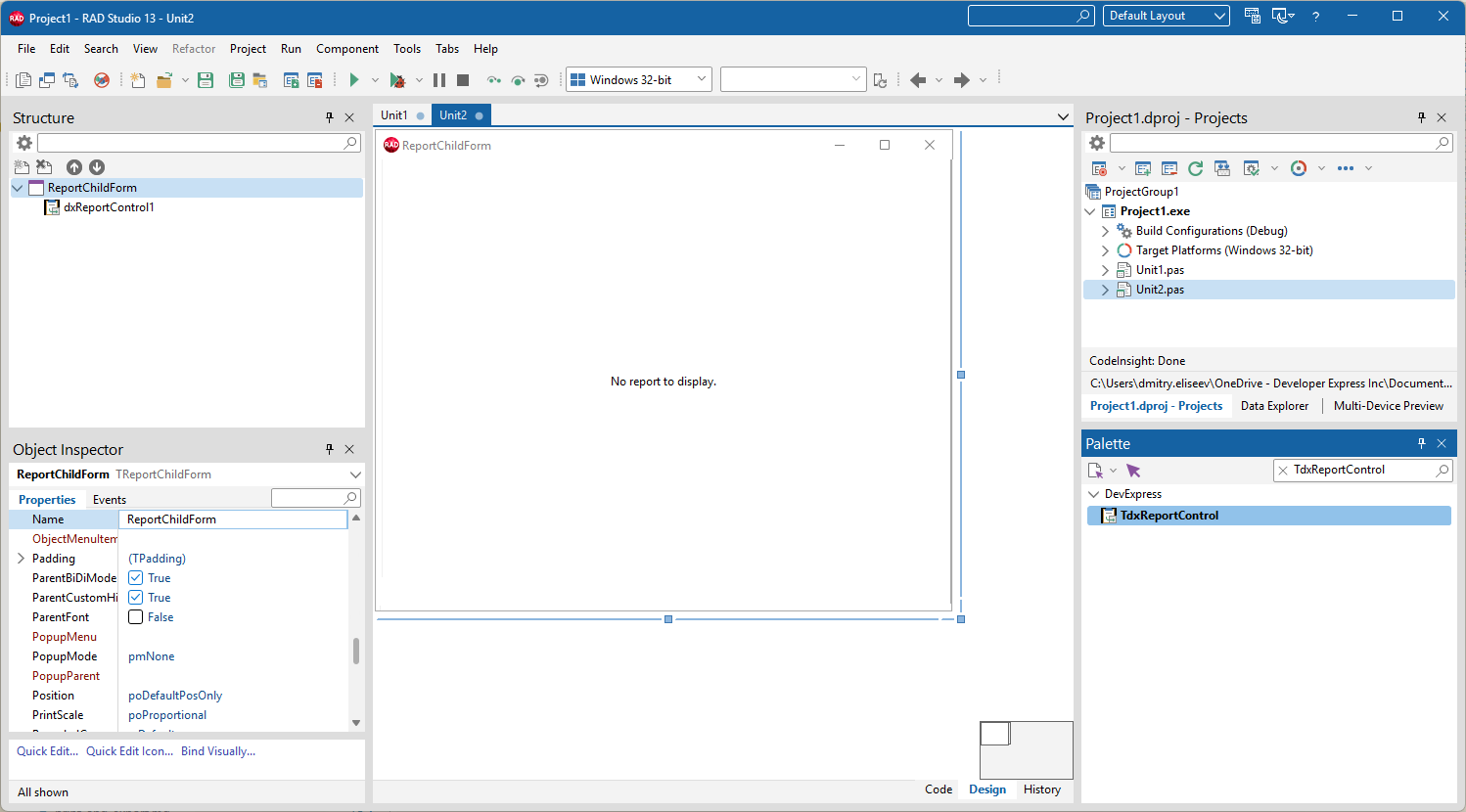This screenshot has width=1466, height=812.
Task: Expand Build Configurations (Debug) node
Action: pos(1106,231)
